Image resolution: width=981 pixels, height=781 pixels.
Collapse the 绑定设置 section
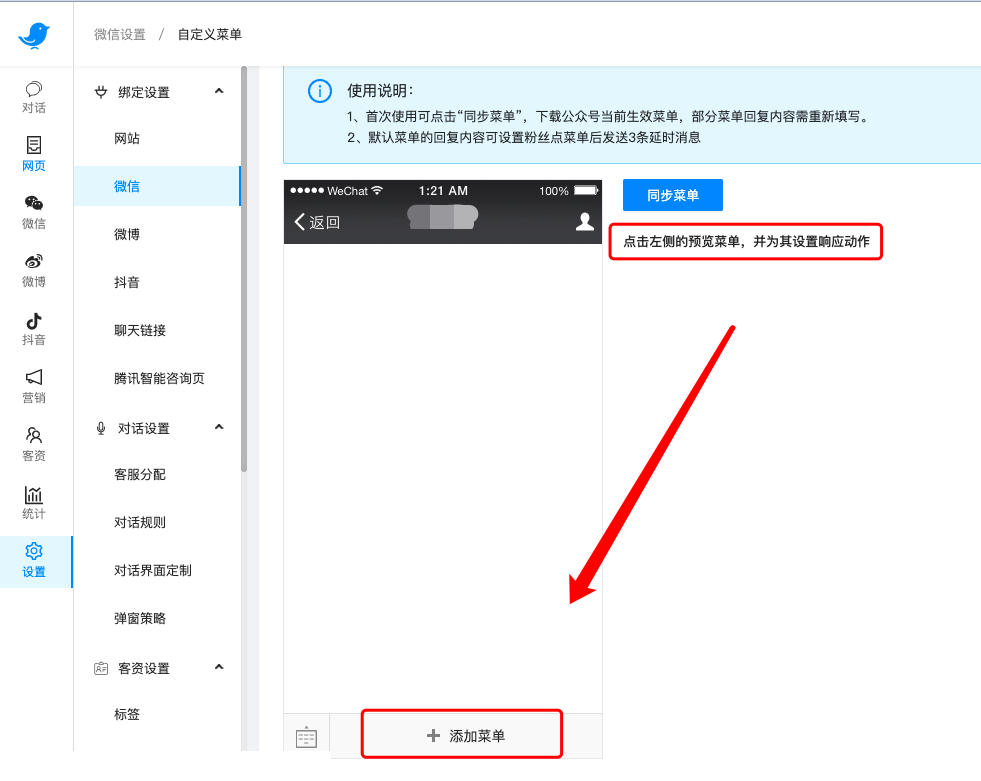point(219,91)
